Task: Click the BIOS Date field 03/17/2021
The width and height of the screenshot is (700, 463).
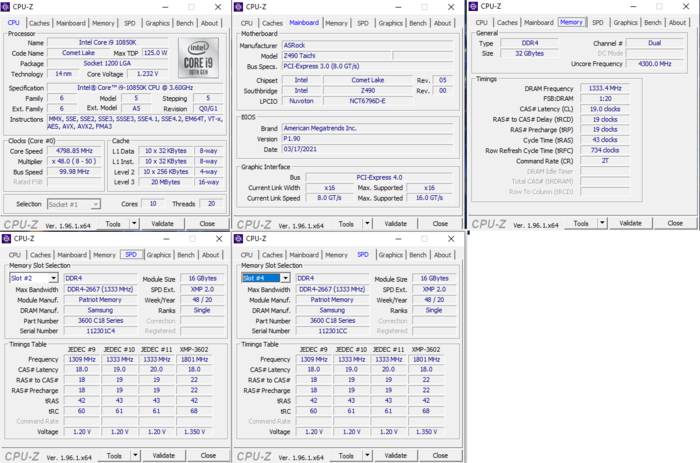Action: pyautogui.click(x=367, y=149)
